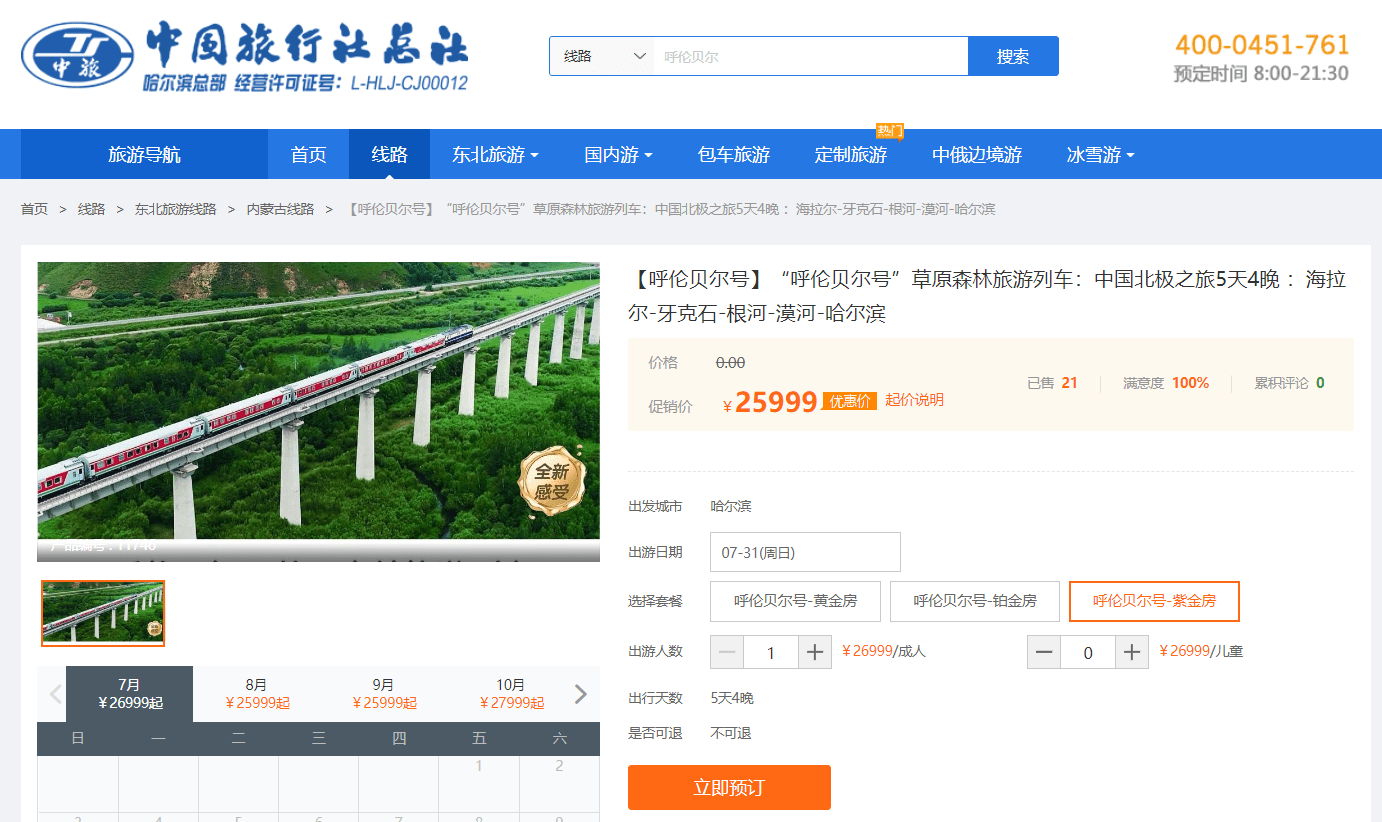The image size is (1382, 822).
Task: Expand the 冰雪游 dropdown menu
Action: point(1100,155)
